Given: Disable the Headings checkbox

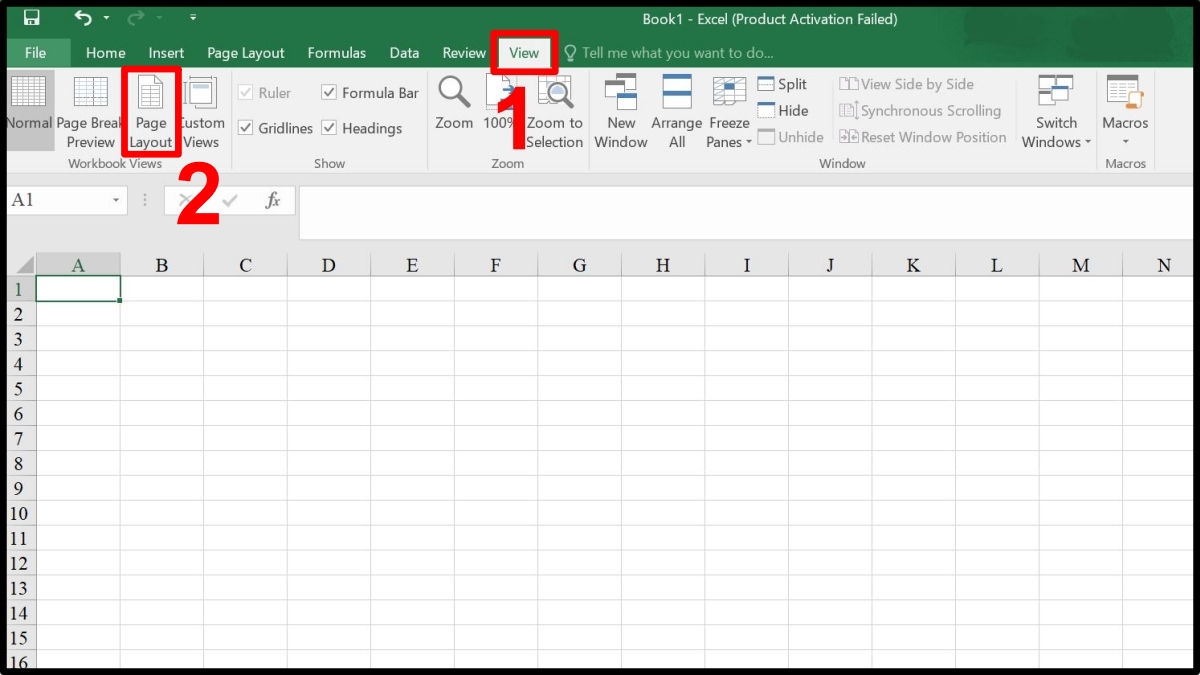Looking at the screenshot, I should tap(328, 128).
